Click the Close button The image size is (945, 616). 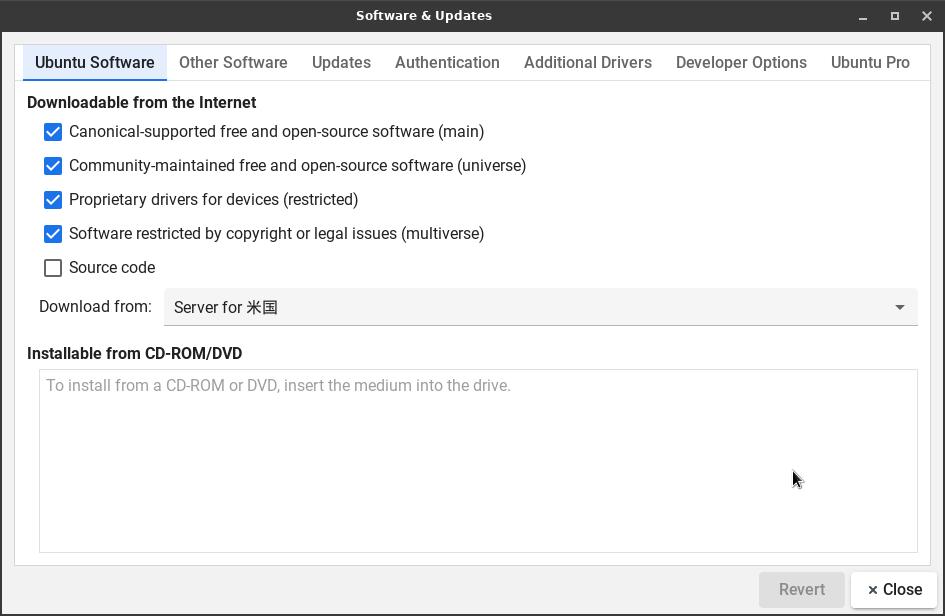[894, 589]
